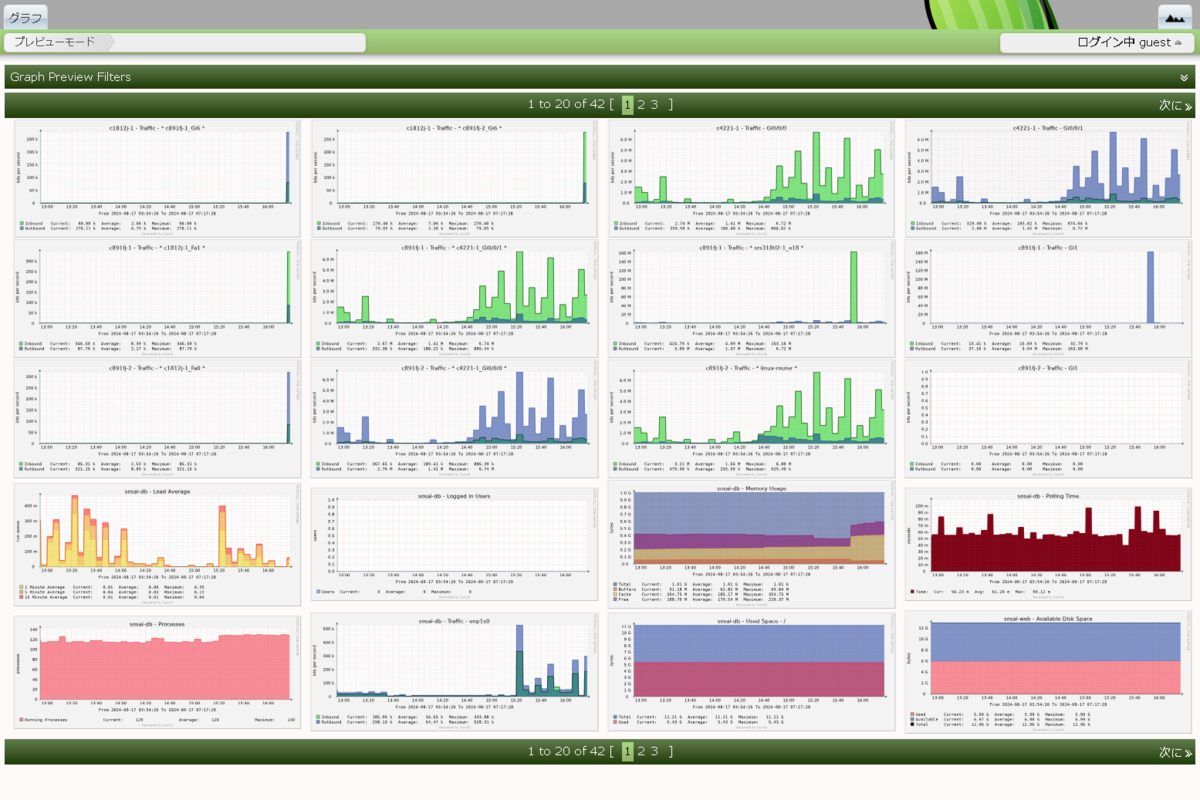Image resolution: width=1200 pixels, height=800 pixels.
Task: Open the c4221-1 Traffic Gi0/0/0 graph
Action: coord(751,178)
